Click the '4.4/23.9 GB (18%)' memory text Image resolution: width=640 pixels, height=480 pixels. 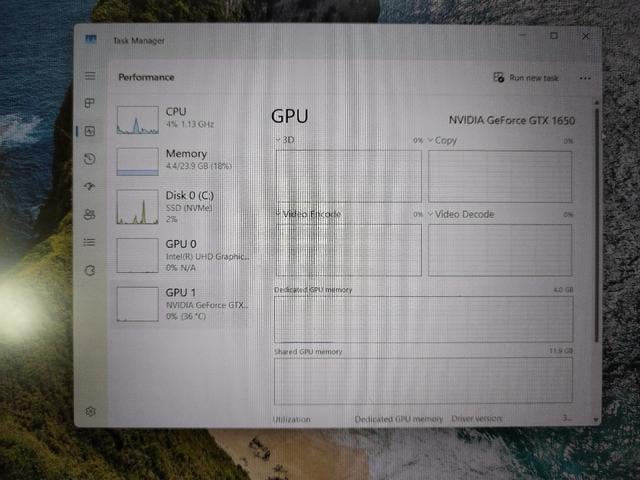[199, 166]
